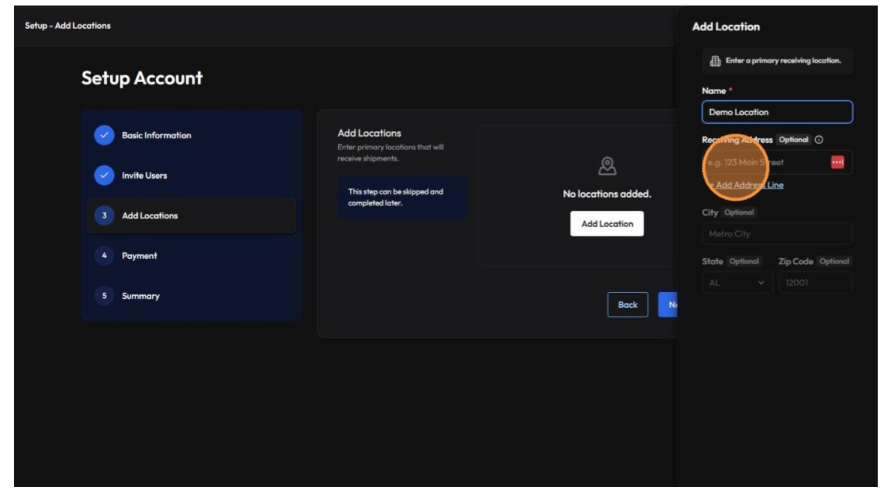The image size is (891, 495).
Task: Click the red icon in the address field
Action: click(837, 162)
